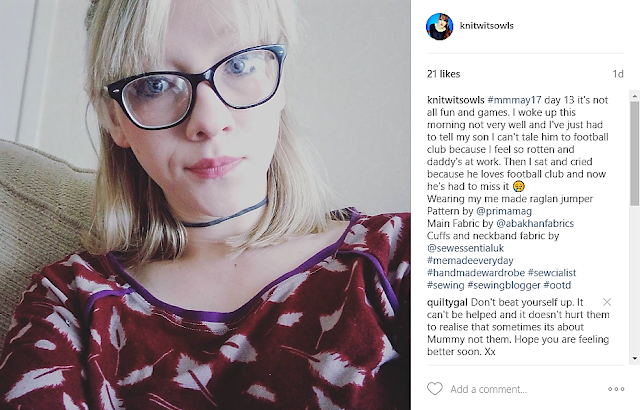640x410 pixels.
Task: Like the post with the heart icon
Action: click(435, 389)
